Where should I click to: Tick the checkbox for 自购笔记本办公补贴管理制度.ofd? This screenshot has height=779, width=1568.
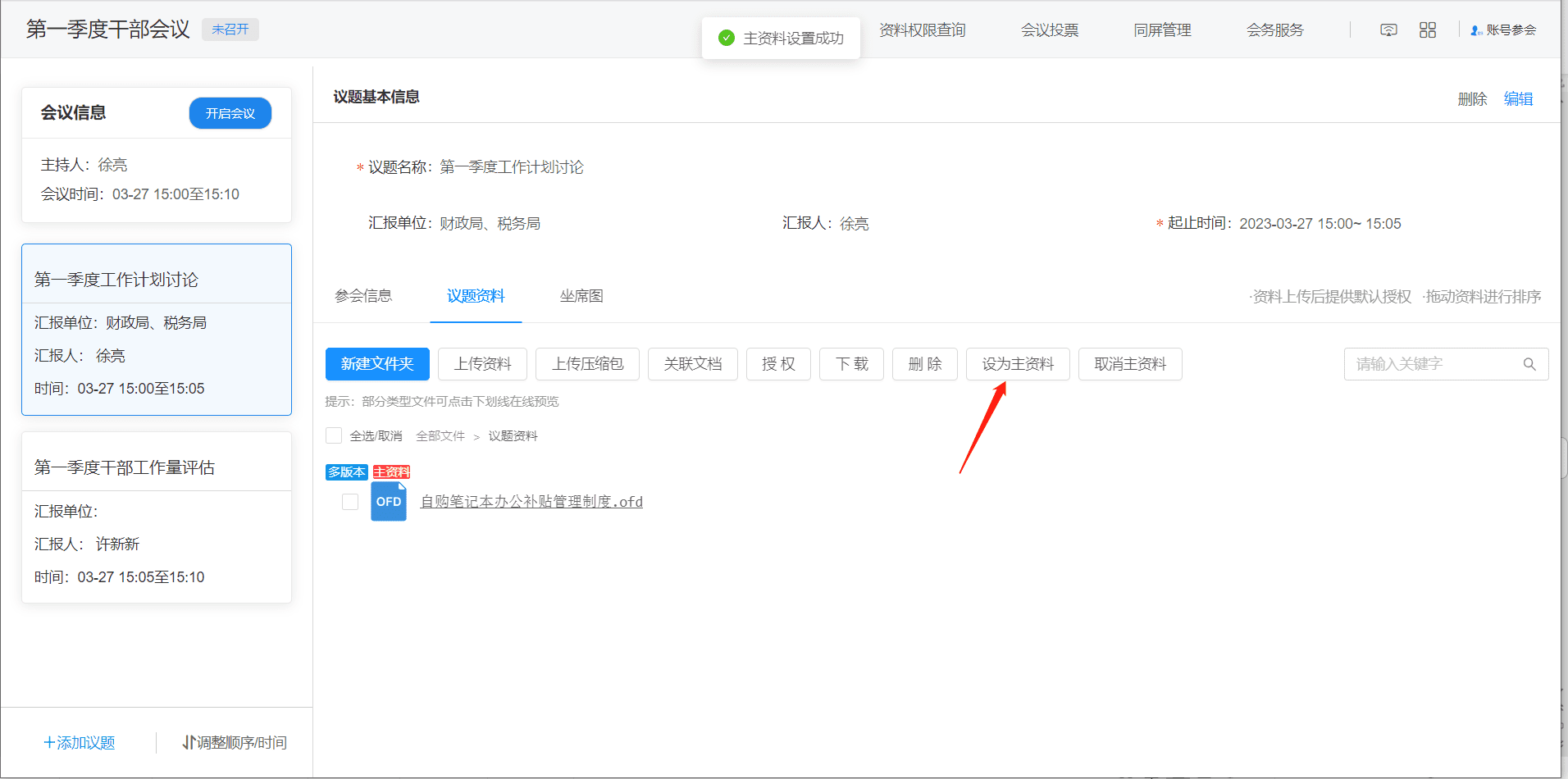tap(350, 502)
